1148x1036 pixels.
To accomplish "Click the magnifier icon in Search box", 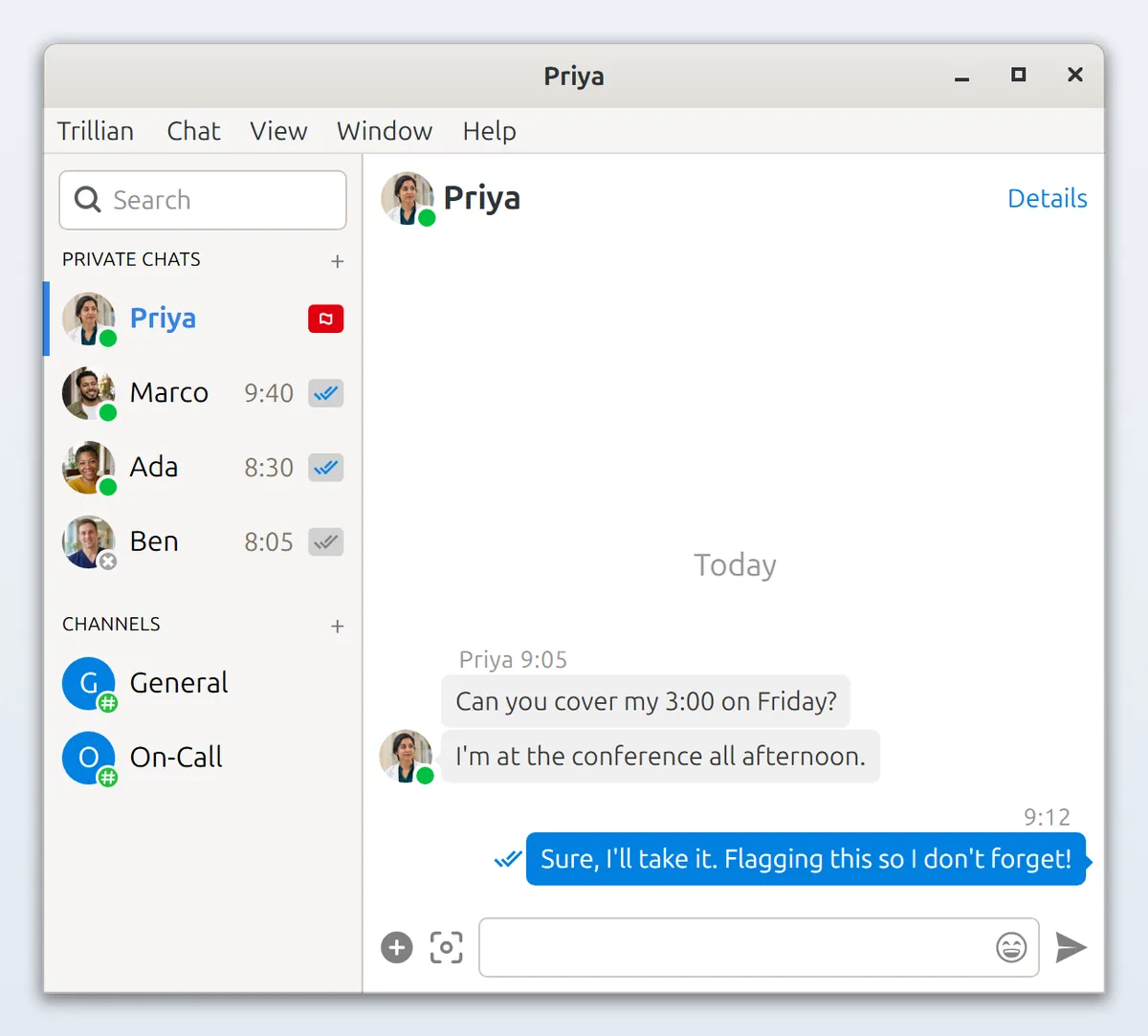I will (x=87, y=199).
